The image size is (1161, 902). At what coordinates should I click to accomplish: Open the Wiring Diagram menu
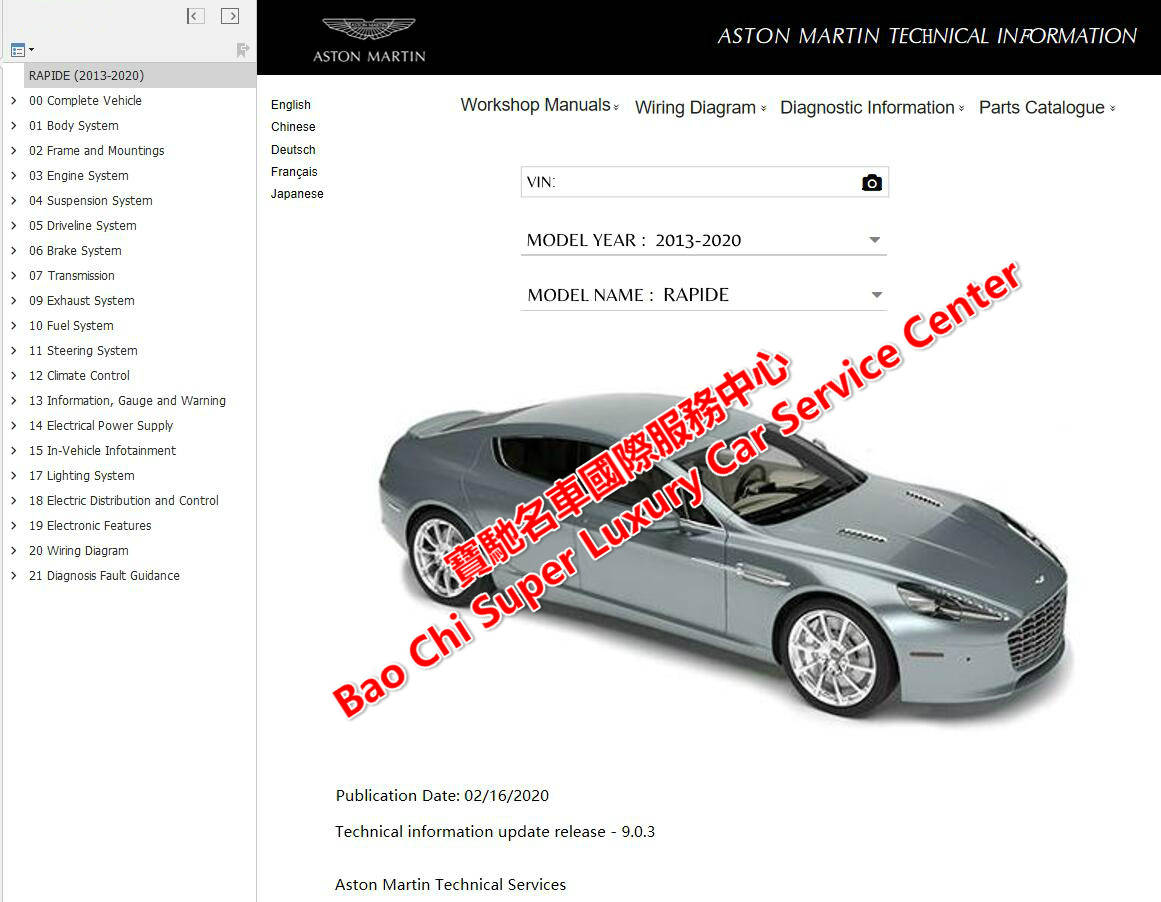[x=700, y=107]
